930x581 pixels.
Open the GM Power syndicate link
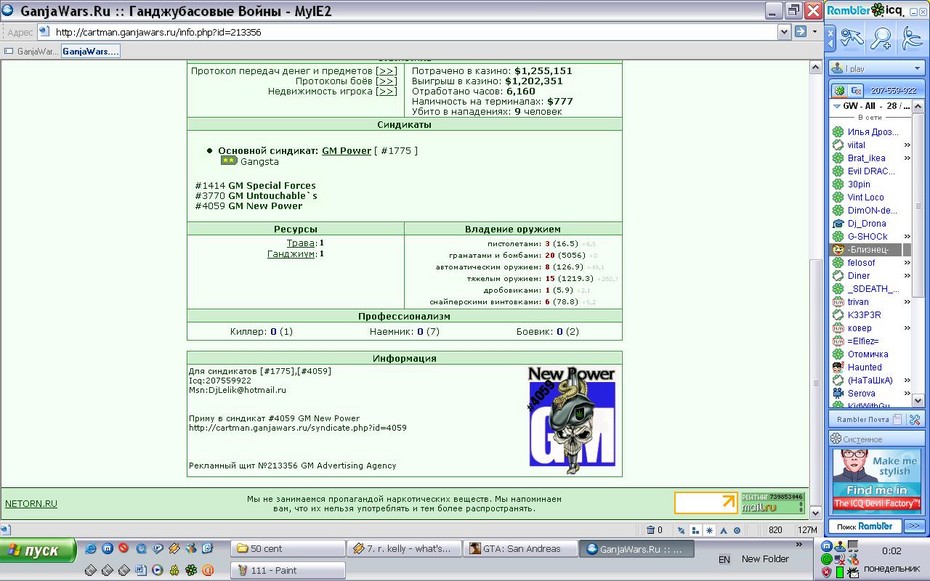[x=346, y=151]
